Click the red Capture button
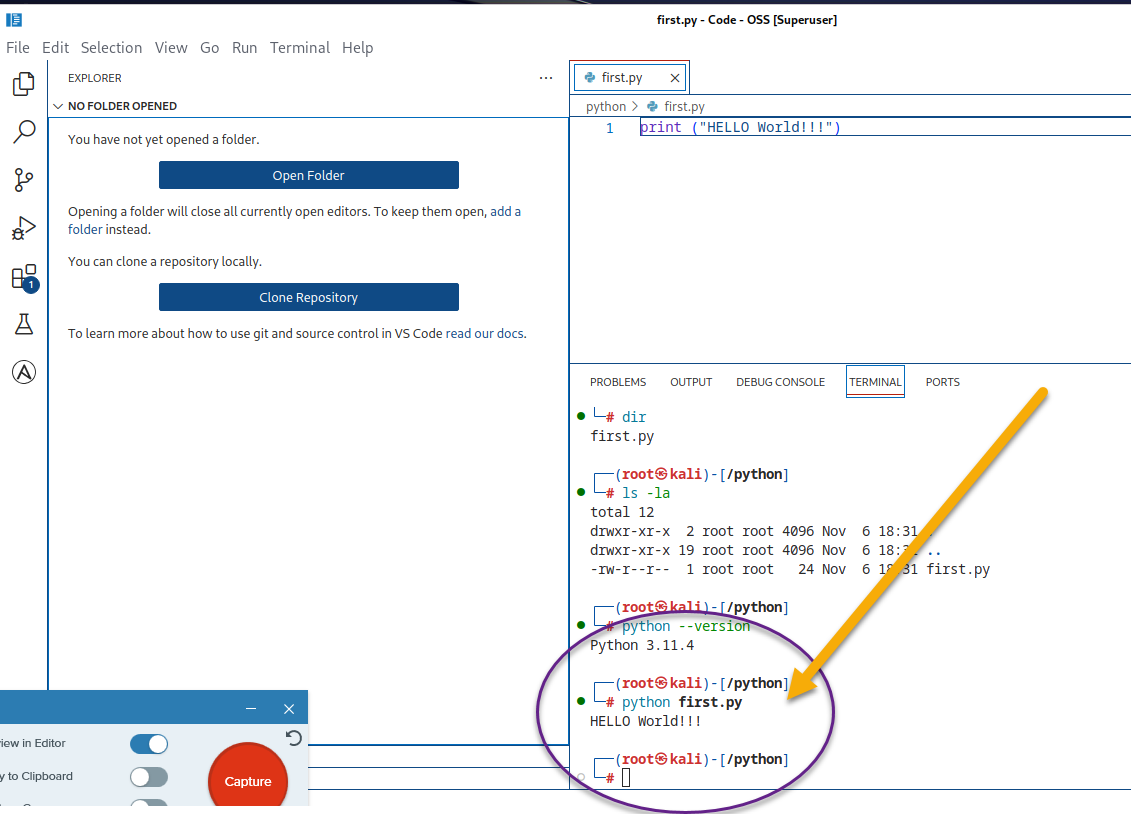Screen dimensions: 1131x814 (x=248, y=781)
